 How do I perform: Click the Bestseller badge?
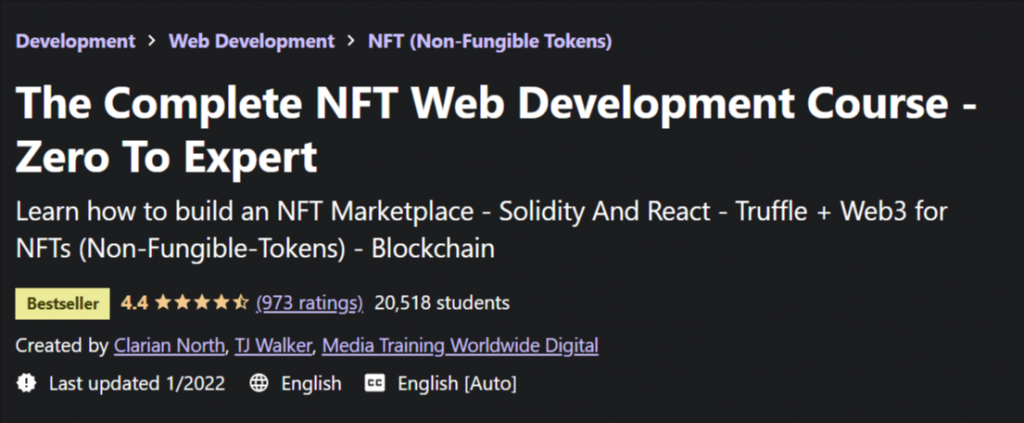[x=63, y=304]
